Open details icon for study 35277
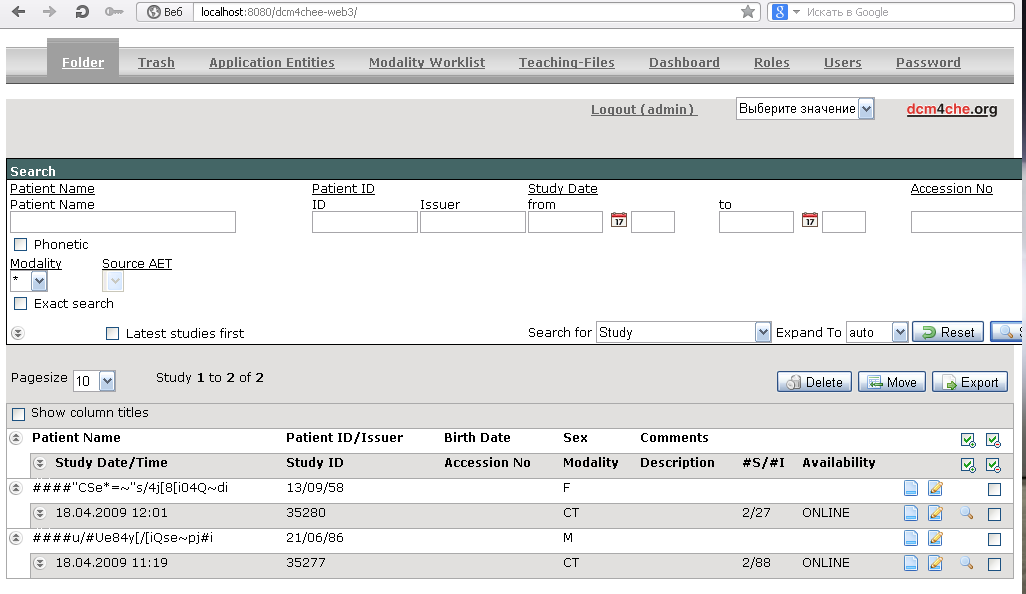Image resolution: width=1026 pixels, height=594 pixels. coord(910,563)
